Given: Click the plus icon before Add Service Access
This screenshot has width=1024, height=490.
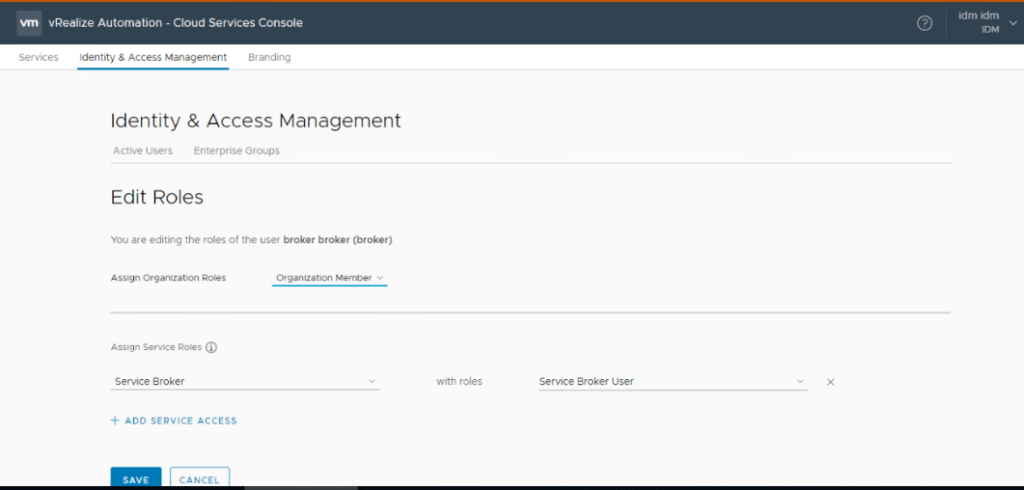Looking at the screenshot, I should point(115,421).
